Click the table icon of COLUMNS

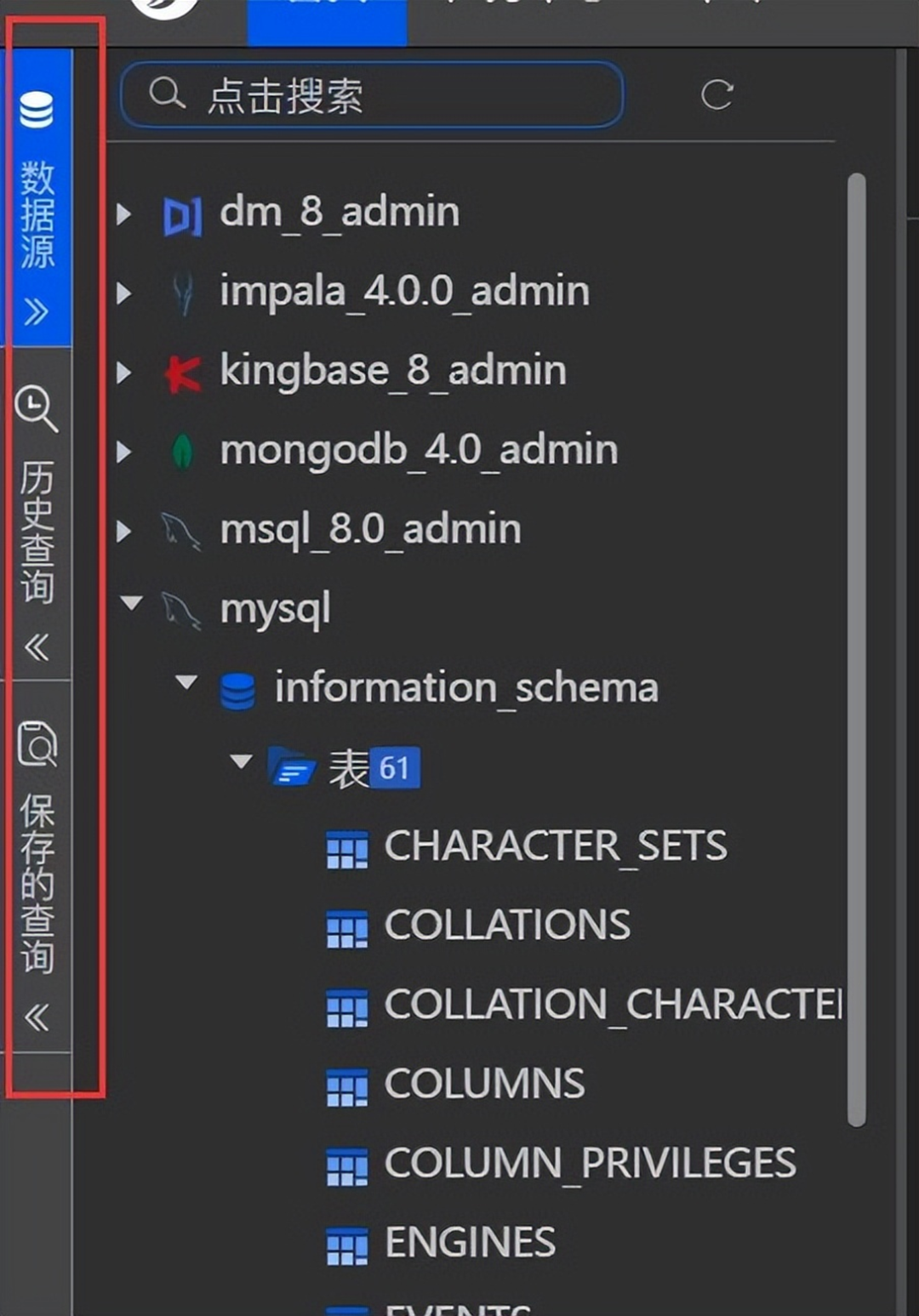tap(347, 1087)
